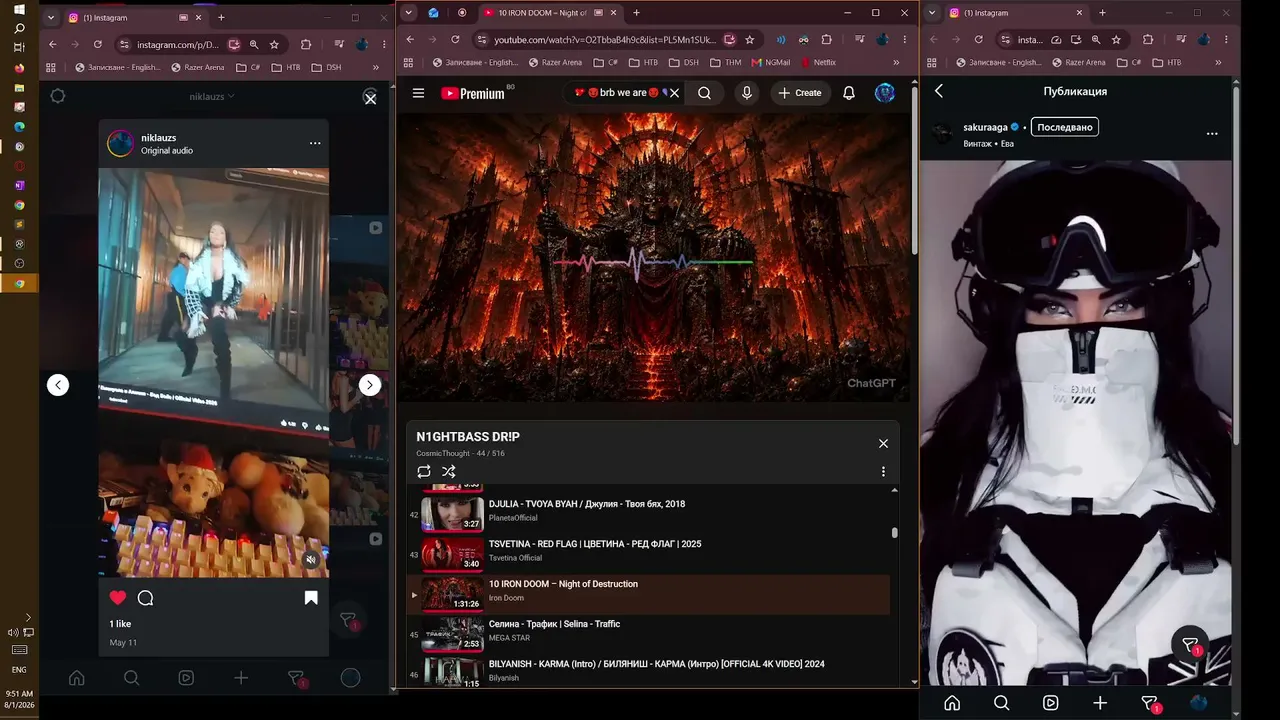Go to YouTube Premium home via logo
The image size is (1280, 720).
pos(473,93)
